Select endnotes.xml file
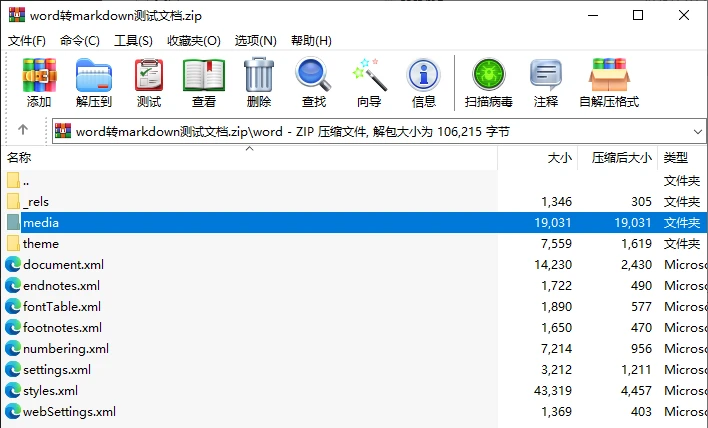This screenshot has height=428, width=708. pyautogui.click(x=354, y=285)
